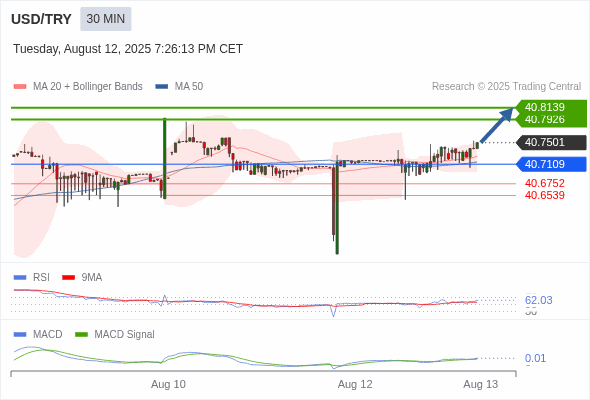Click the 40.7926 resistance price label
590x400 pixels.
[x=545, y=120]
